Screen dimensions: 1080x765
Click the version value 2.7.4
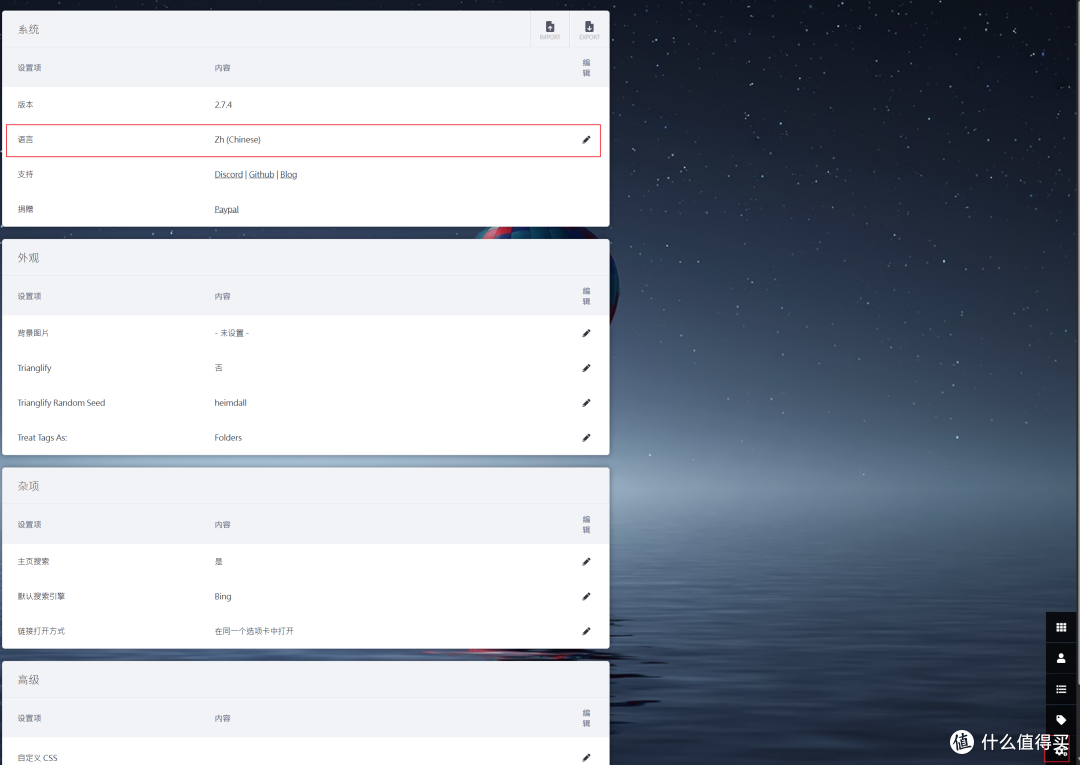tap(223, 105)
